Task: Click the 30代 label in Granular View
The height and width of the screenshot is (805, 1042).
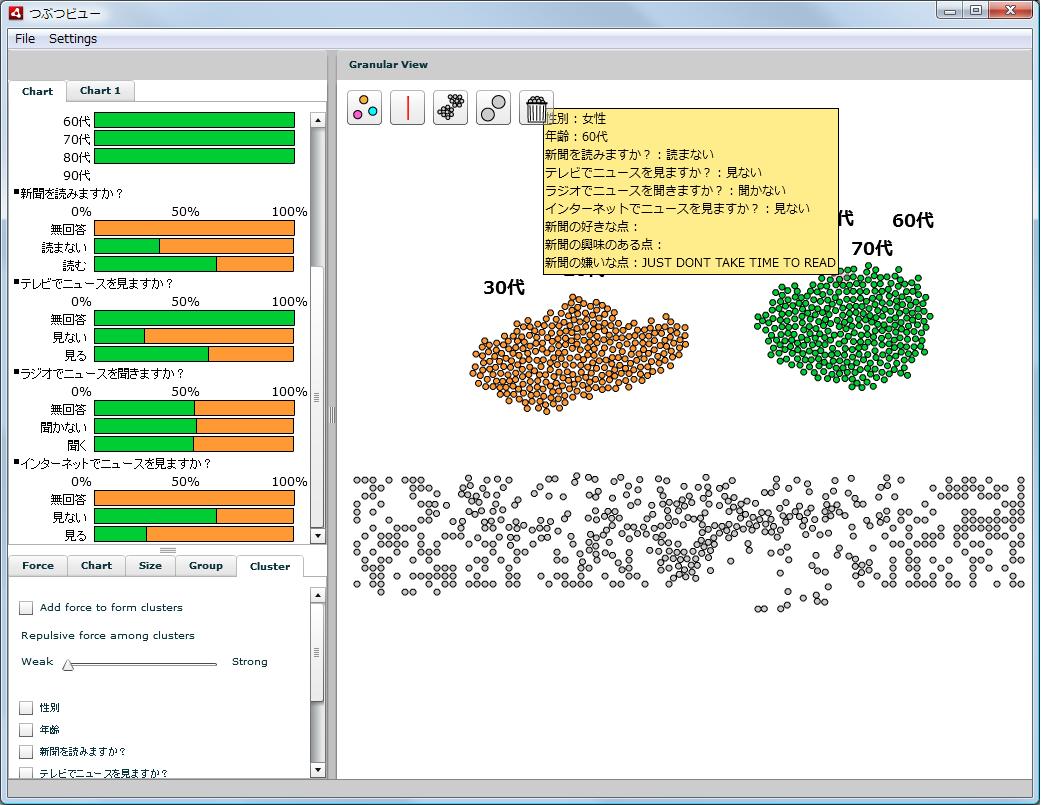Action: 504,288
